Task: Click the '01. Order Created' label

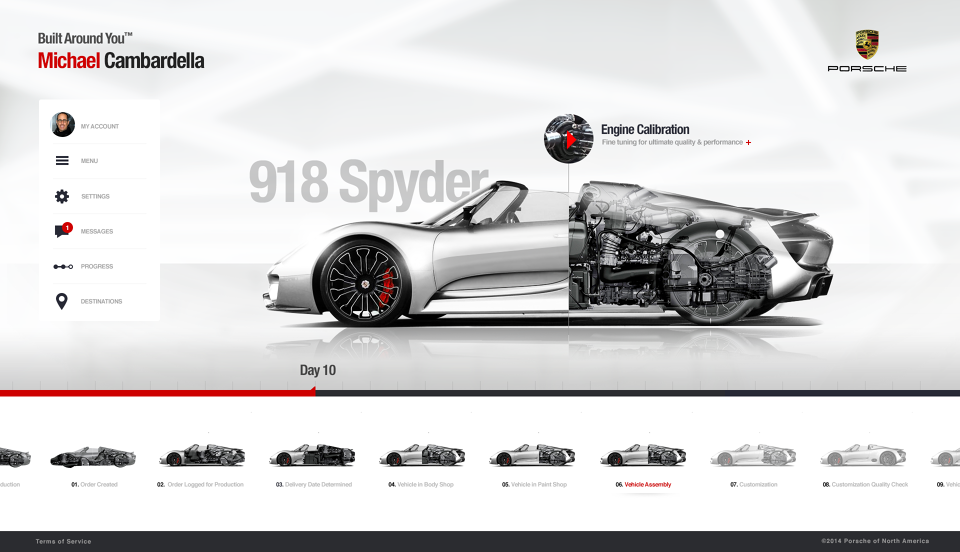Action: 94,485
